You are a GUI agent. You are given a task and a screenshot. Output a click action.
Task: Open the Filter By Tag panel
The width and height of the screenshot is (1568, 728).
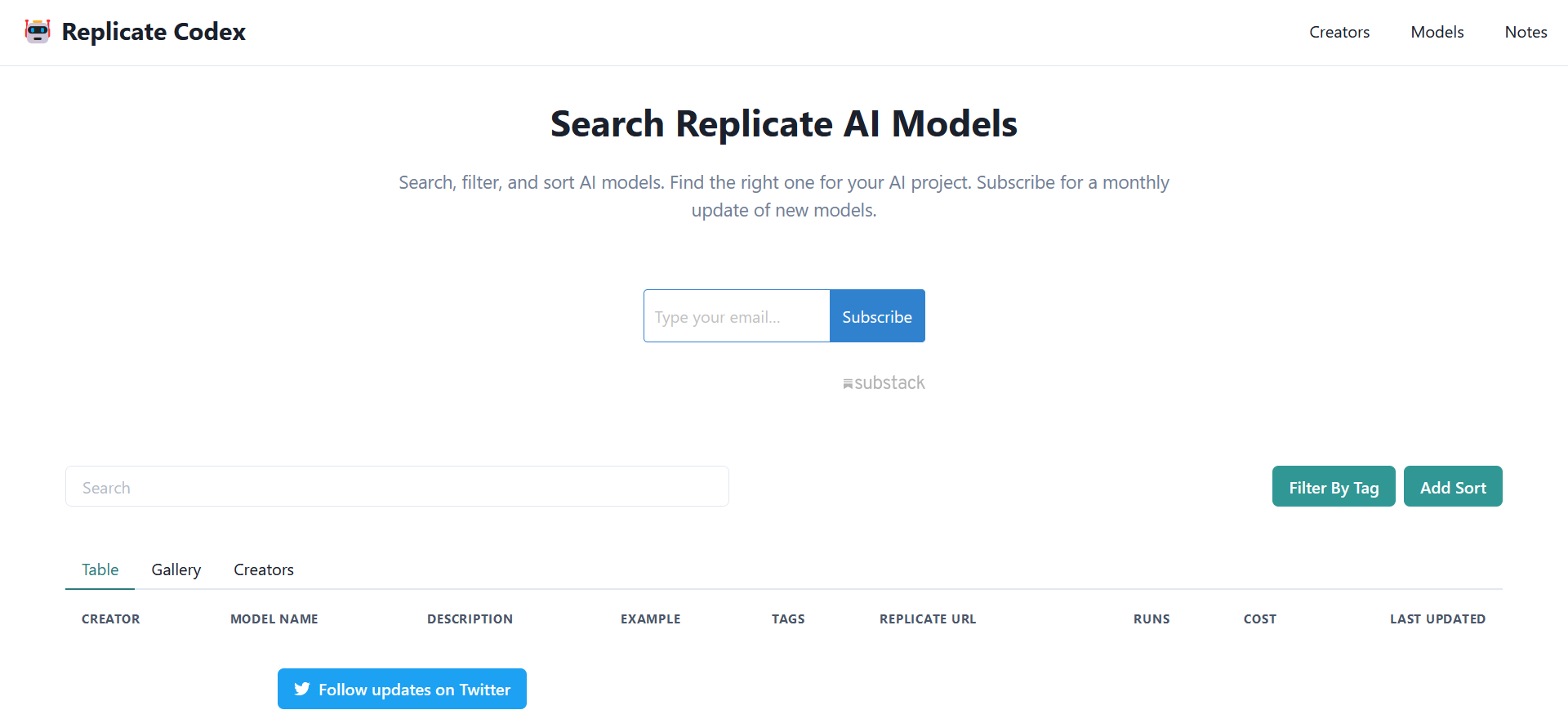(1333, 486)
